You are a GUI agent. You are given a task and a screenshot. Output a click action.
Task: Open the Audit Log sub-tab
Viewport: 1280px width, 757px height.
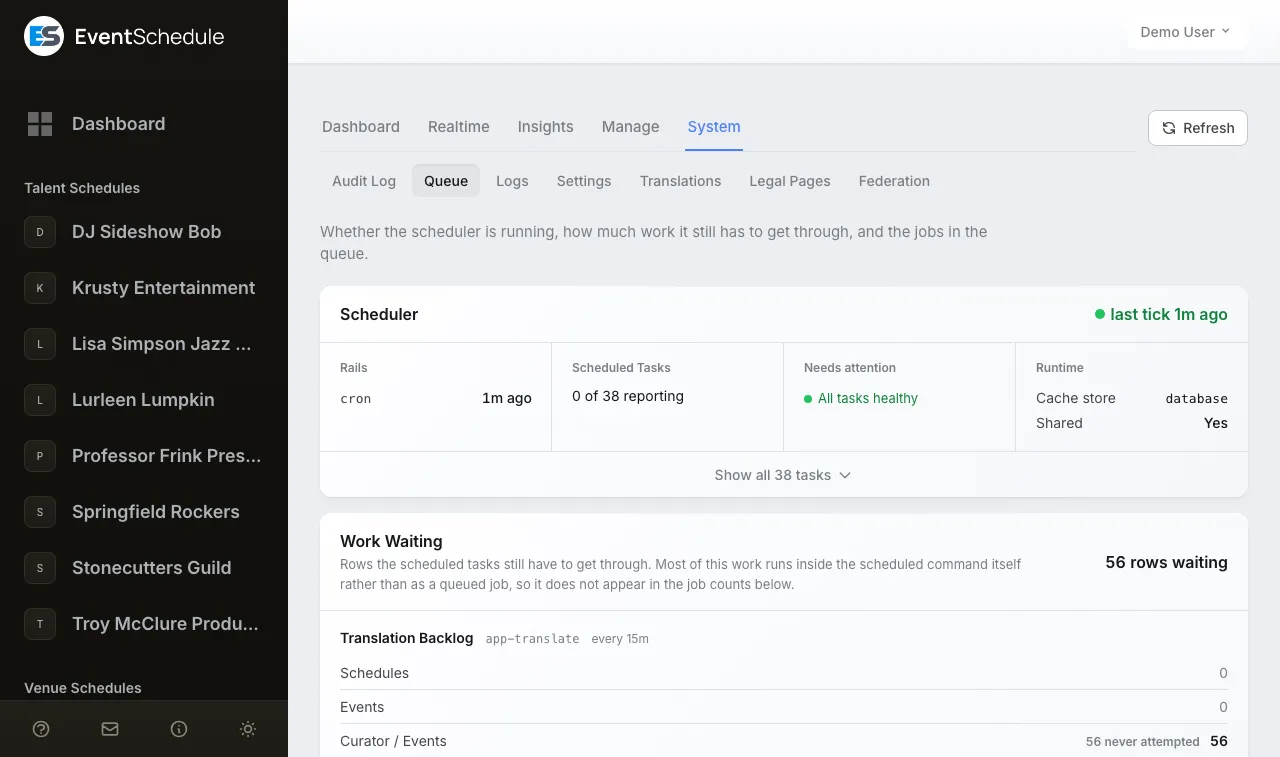pyautogui.click(x=364, y=181)
